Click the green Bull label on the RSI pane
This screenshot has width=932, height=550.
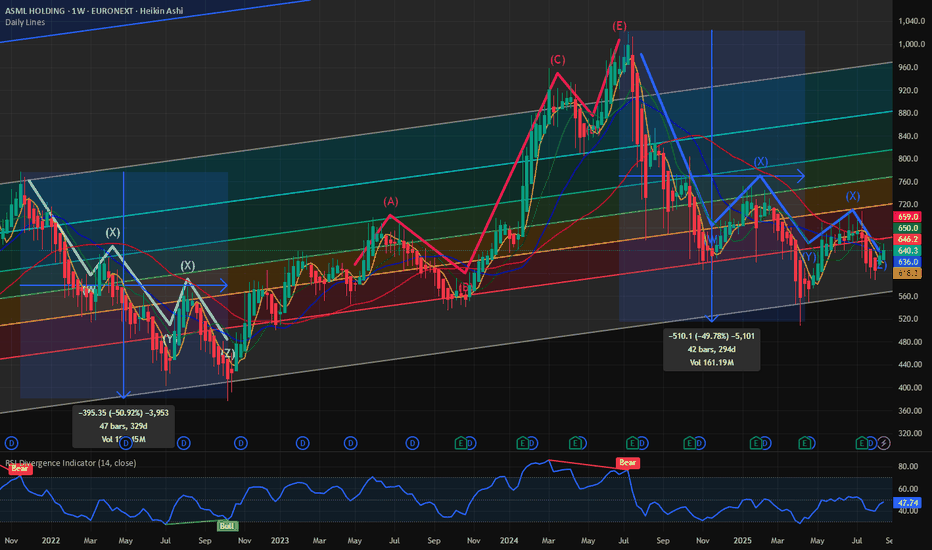pyautogui.click(x=227, y=526)
